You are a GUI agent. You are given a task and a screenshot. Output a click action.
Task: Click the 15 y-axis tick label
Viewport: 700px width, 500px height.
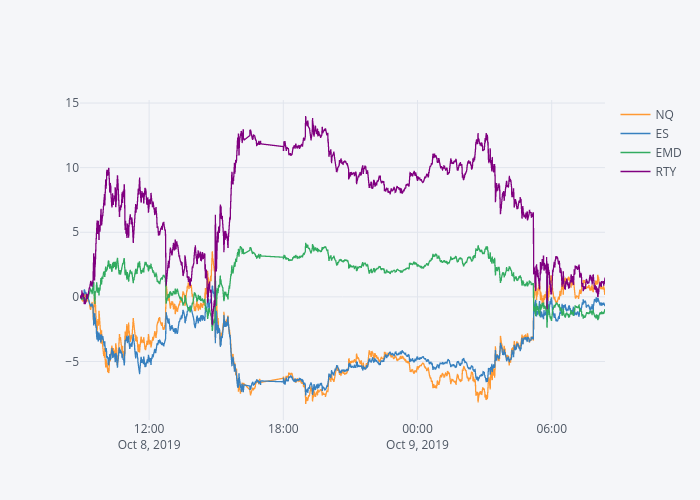point(72,102)
